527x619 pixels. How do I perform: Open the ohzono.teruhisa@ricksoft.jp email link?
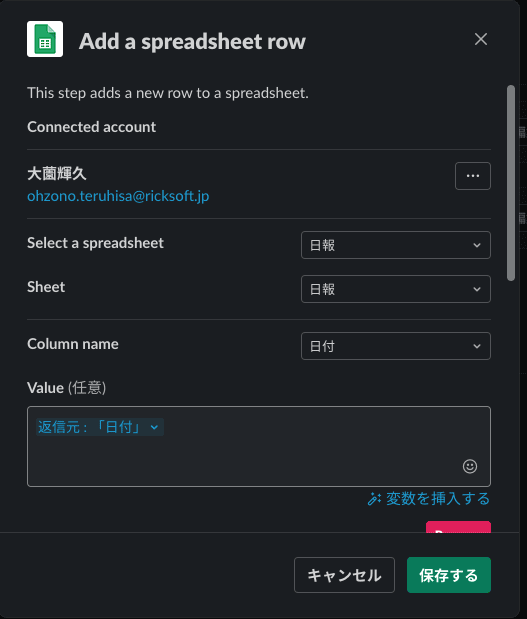pyautogui.click(x=118, y=196)
